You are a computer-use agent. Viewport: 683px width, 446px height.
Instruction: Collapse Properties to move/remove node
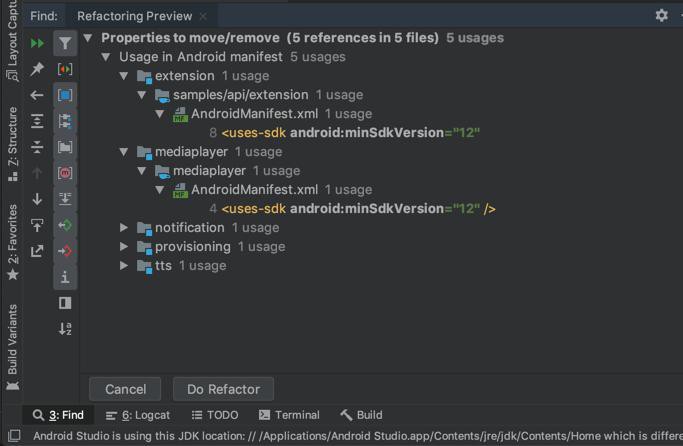click(x=88, y=38)
